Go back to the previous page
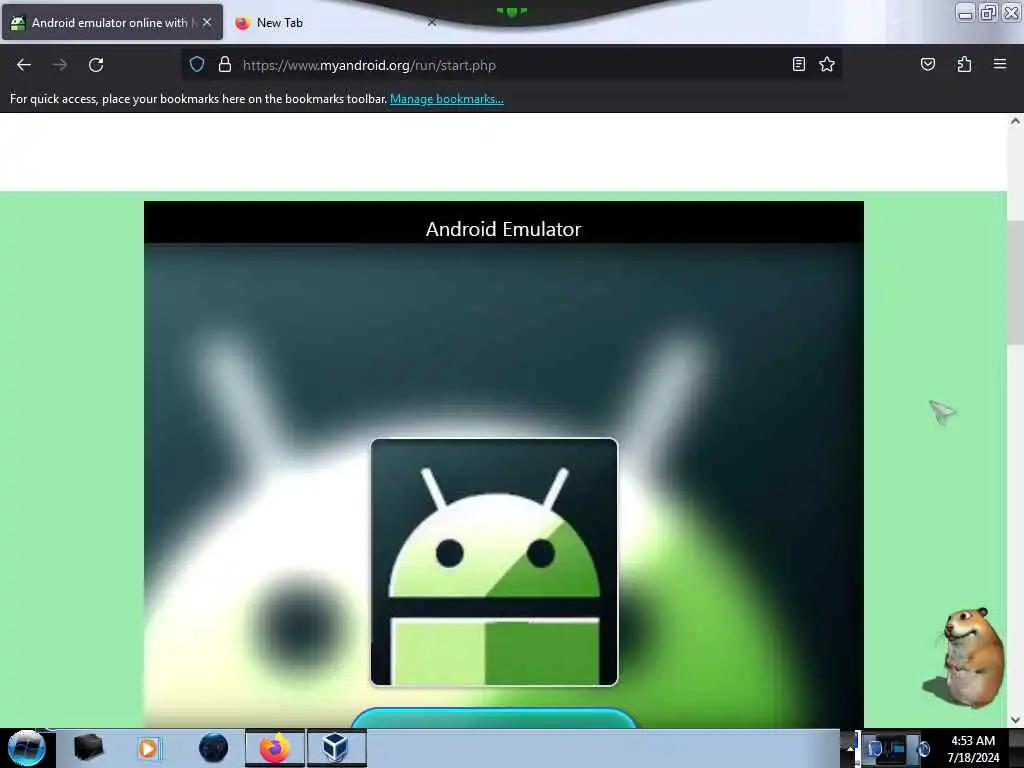 point(24,65)
